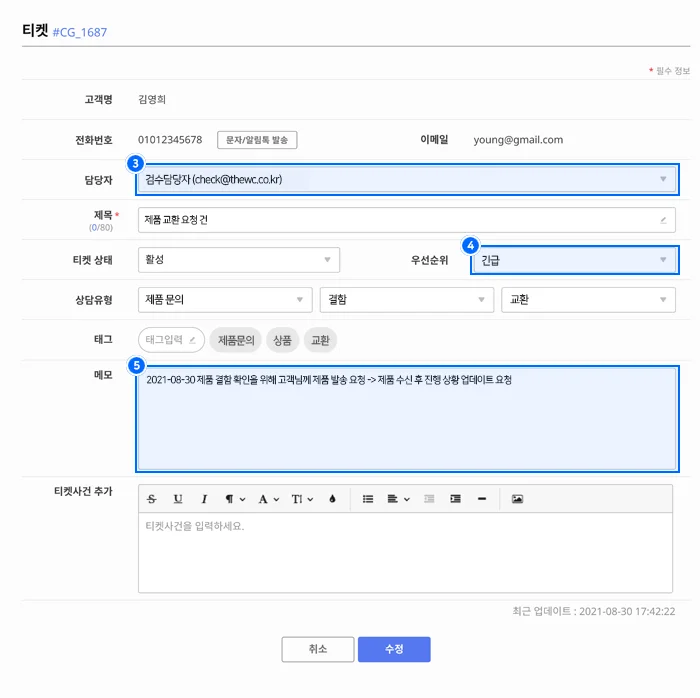
Task: Insert bulleted list in editor
Action: [368, 499]
